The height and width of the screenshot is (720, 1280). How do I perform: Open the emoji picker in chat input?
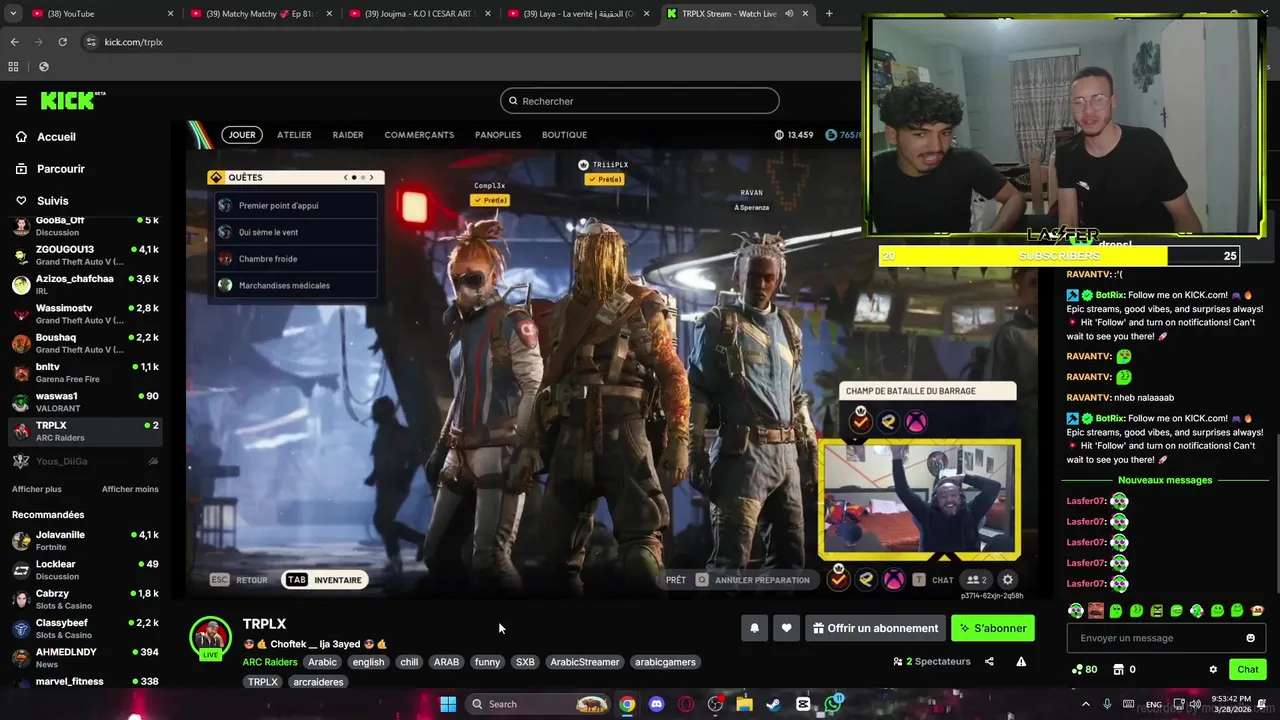point(1250,638)
